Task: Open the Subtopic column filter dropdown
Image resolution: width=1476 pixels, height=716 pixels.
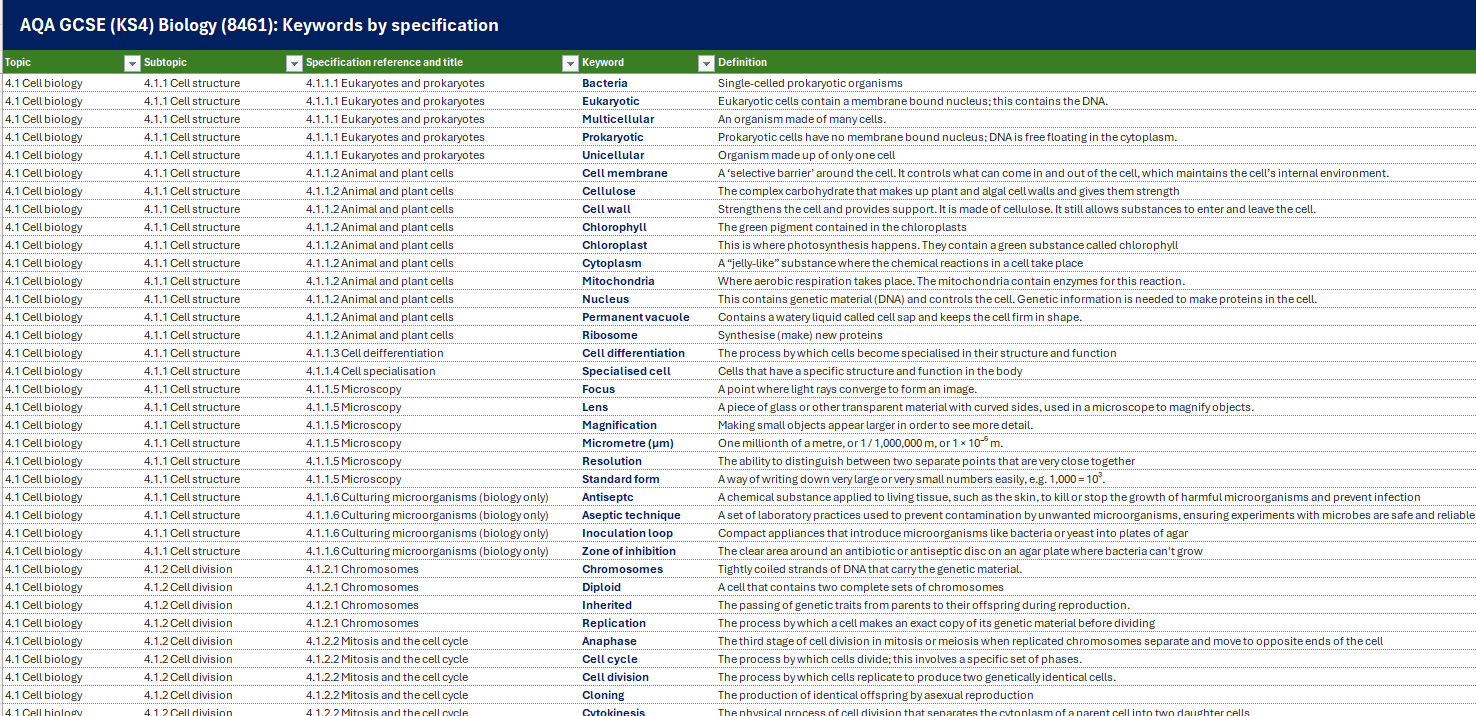Action: pyautogui.click(x=294, y=63)
